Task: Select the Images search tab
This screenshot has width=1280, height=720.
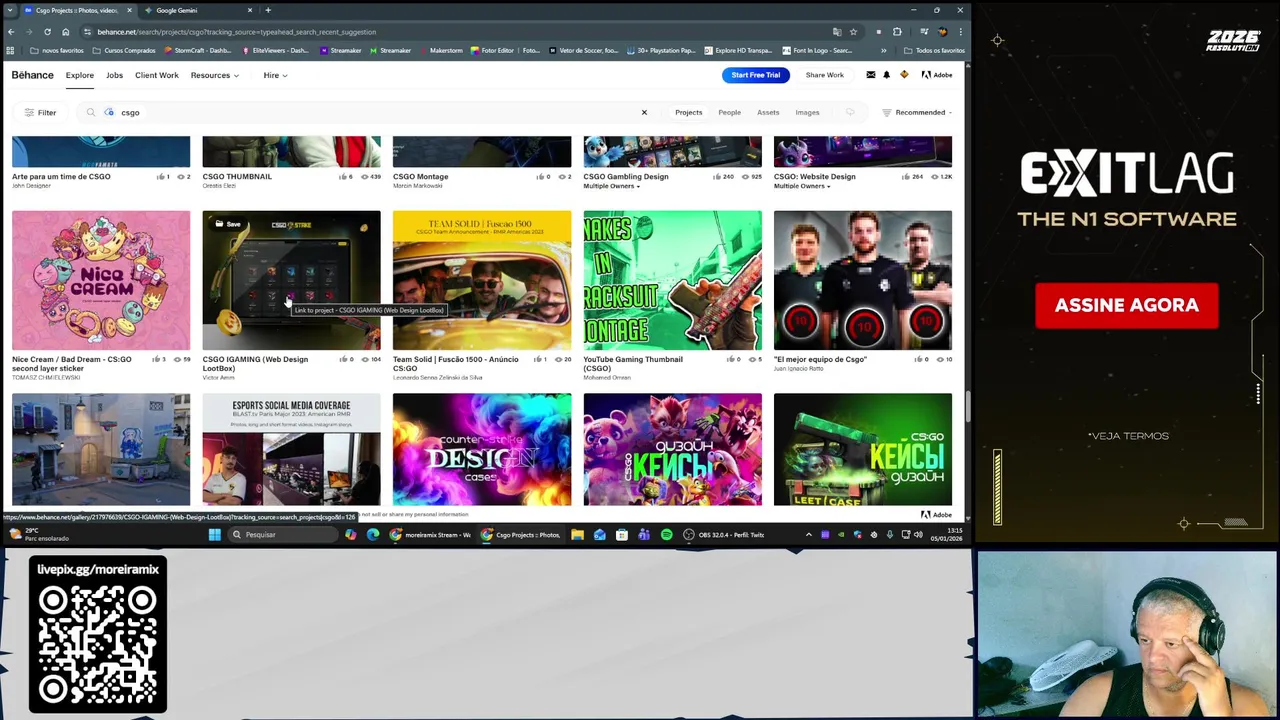Action: coord(807,113)
